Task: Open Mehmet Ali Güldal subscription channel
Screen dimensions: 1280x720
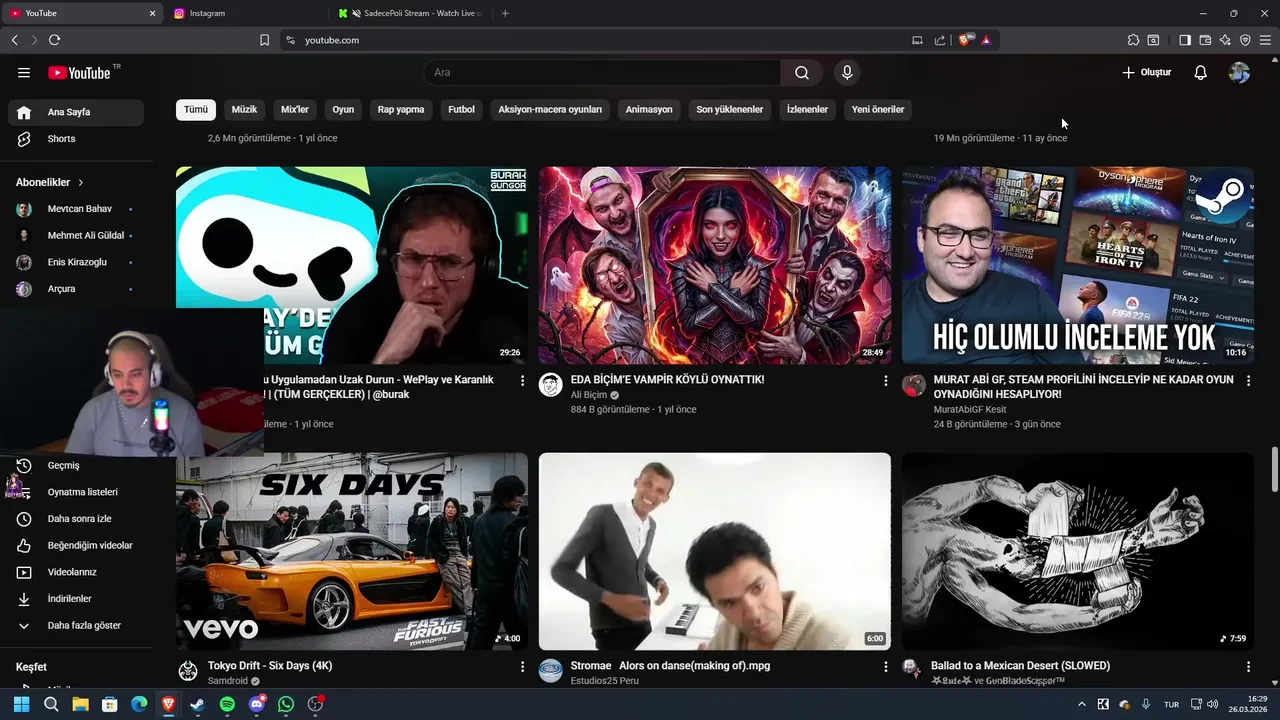Action: pyautogui.click(x=76, y=235)
